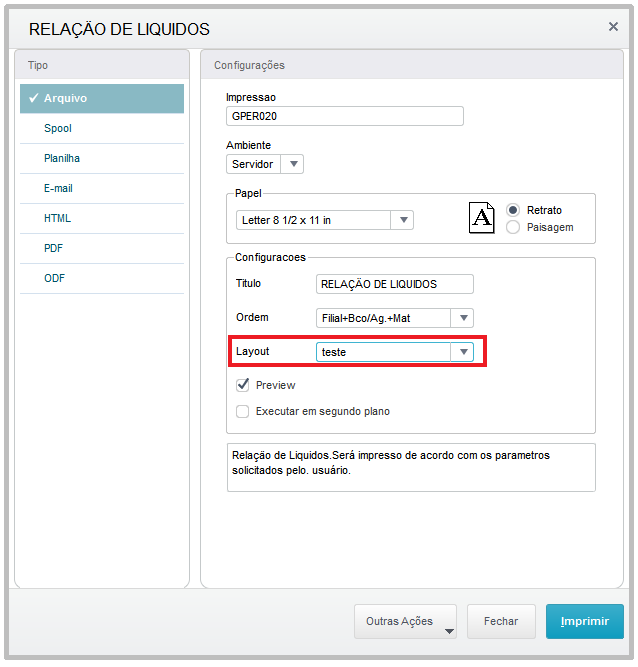Open Outras Ações menu button
The height and width of the screenshot is (667, 638).
click(x=405, y=621)
